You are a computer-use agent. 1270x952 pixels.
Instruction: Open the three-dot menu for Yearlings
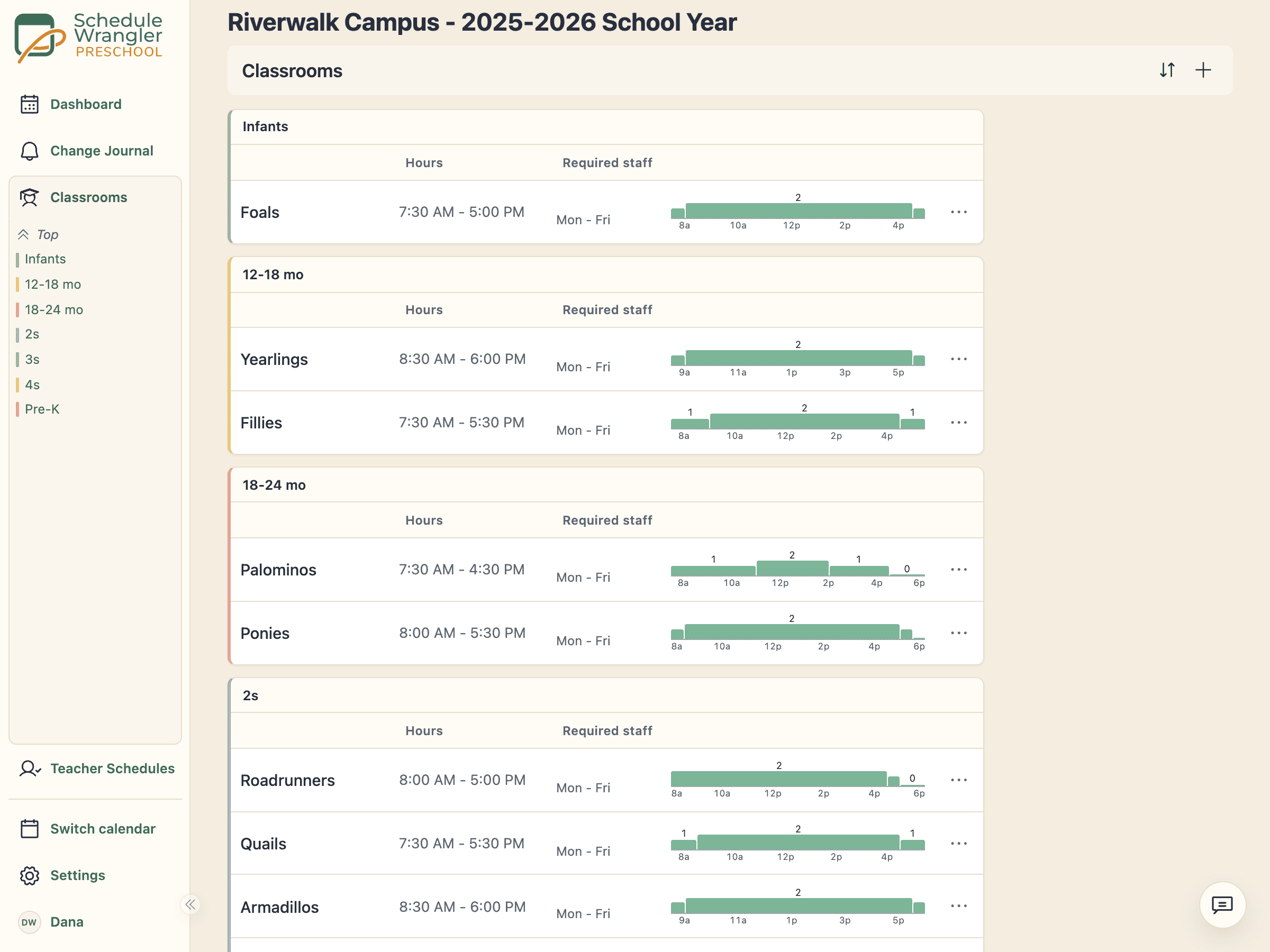(959, 359)
